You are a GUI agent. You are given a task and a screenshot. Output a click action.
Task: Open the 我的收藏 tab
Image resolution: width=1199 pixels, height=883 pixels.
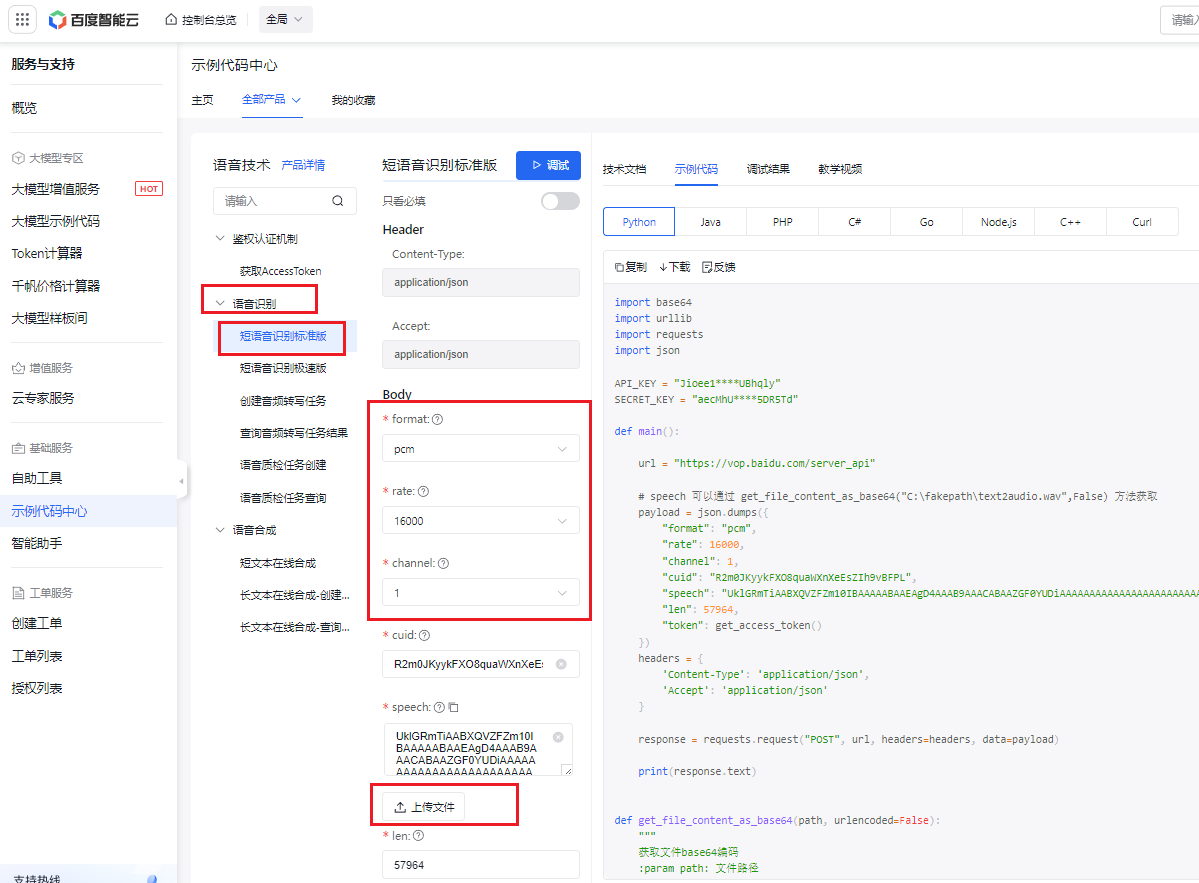(x=353, y=100)
